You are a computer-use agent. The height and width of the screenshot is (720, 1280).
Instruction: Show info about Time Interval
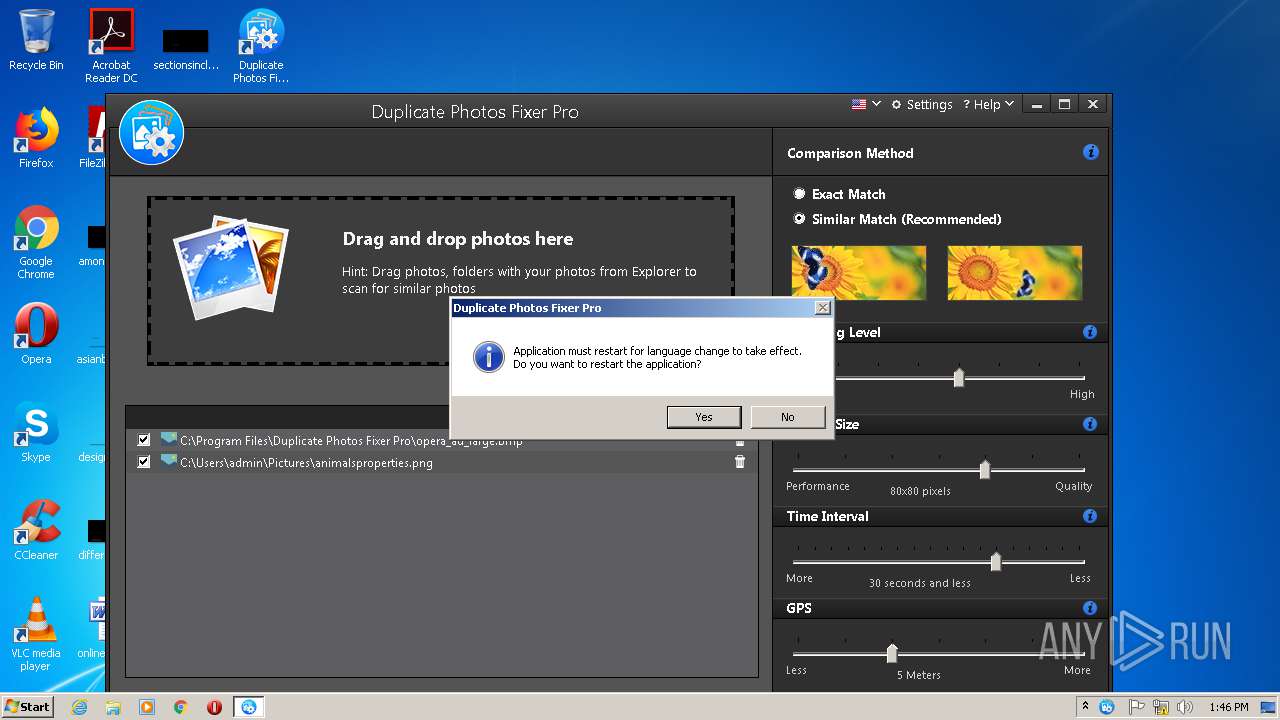click(x=1090, y=516)
